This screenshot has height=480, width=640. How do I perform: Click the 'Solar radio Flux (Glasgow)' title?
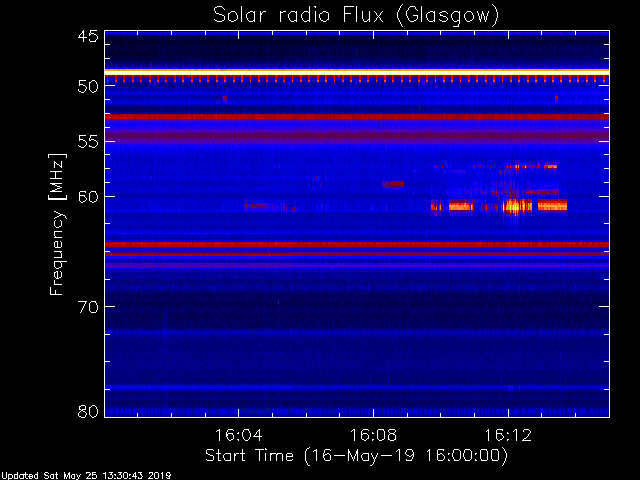356,15
